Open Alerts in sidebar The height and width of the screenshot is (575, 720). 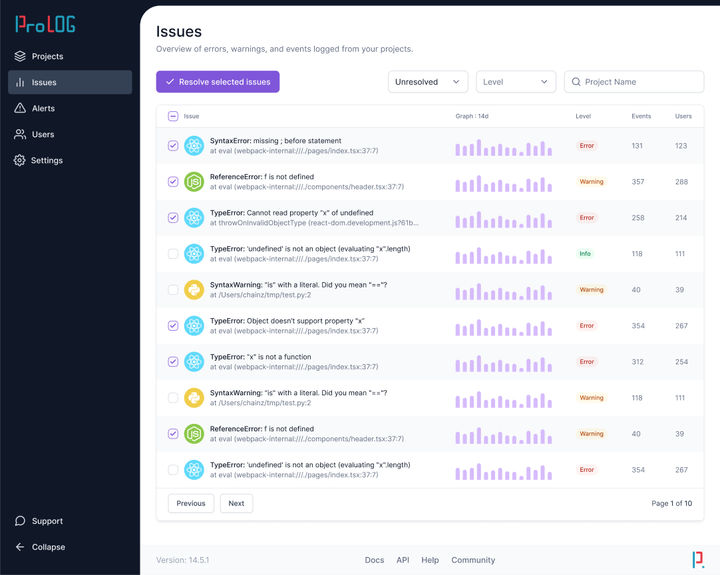pyautogui.click(x=70, y=108)
